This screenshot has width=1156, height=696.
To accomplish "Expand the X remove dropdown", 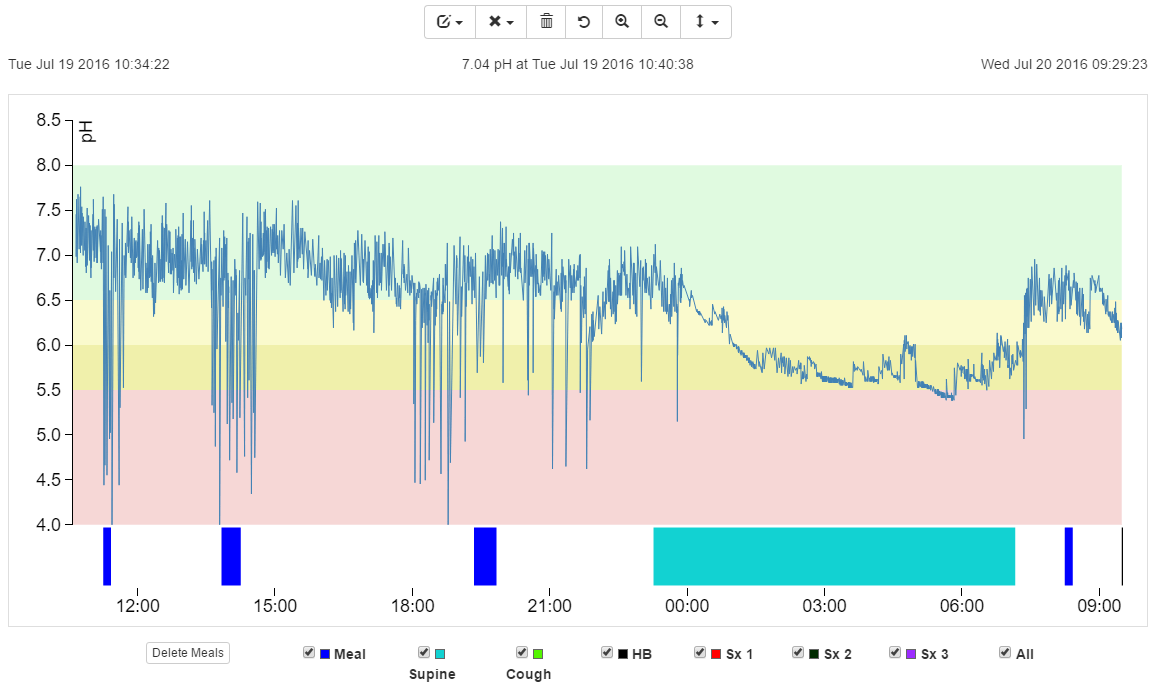I will coord(501,22).
